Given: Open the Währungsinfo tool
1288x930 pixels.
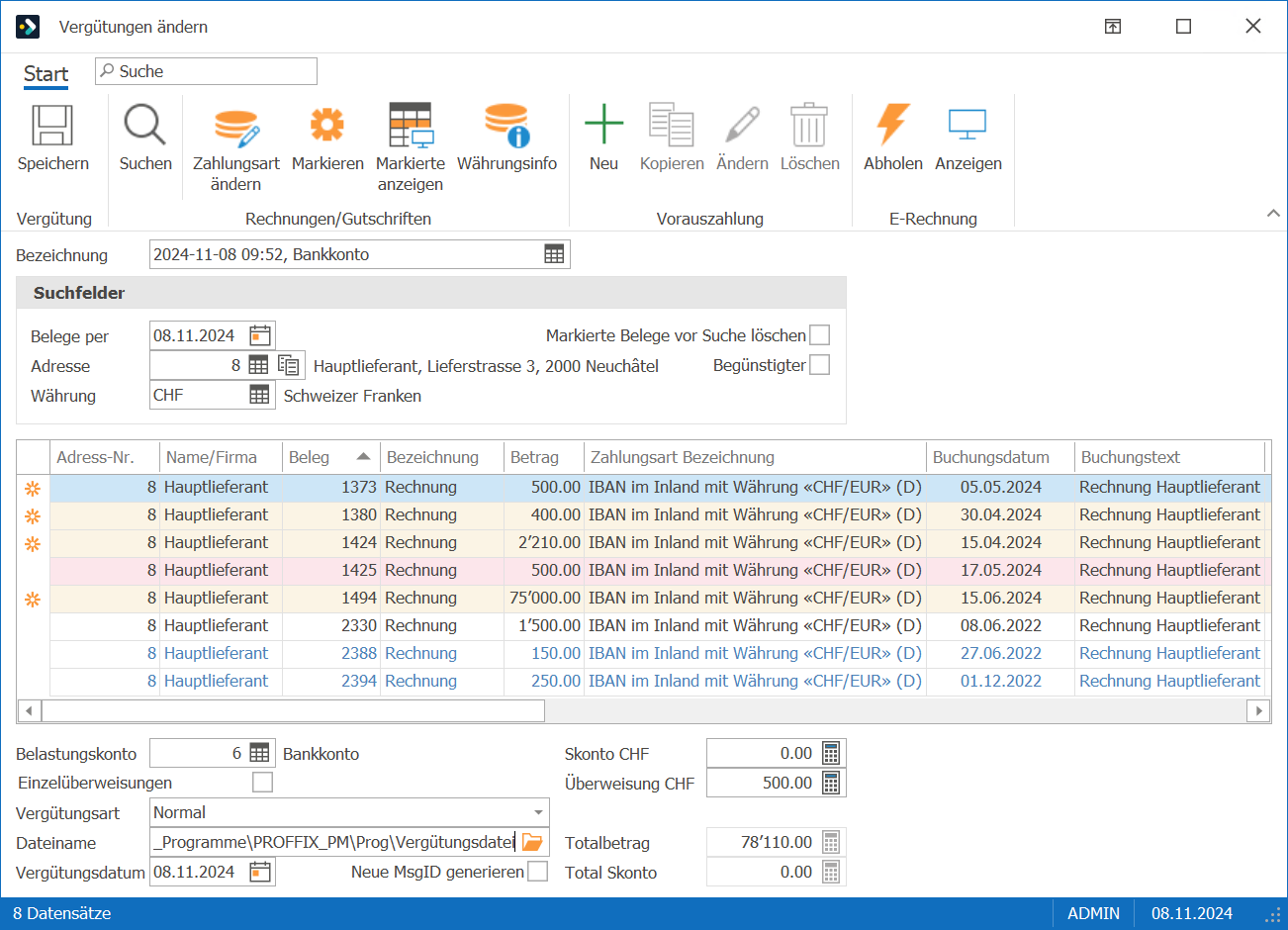Looking at the screenshot, I should 506,126.
